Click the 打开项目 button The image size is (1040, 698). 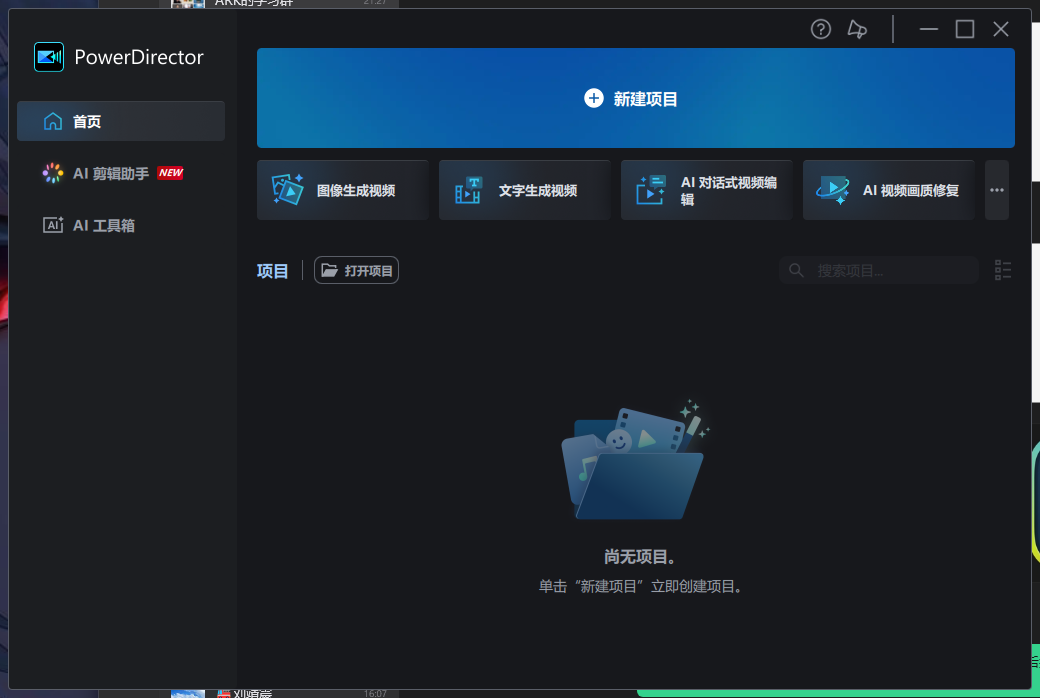(x=356, y=270)
